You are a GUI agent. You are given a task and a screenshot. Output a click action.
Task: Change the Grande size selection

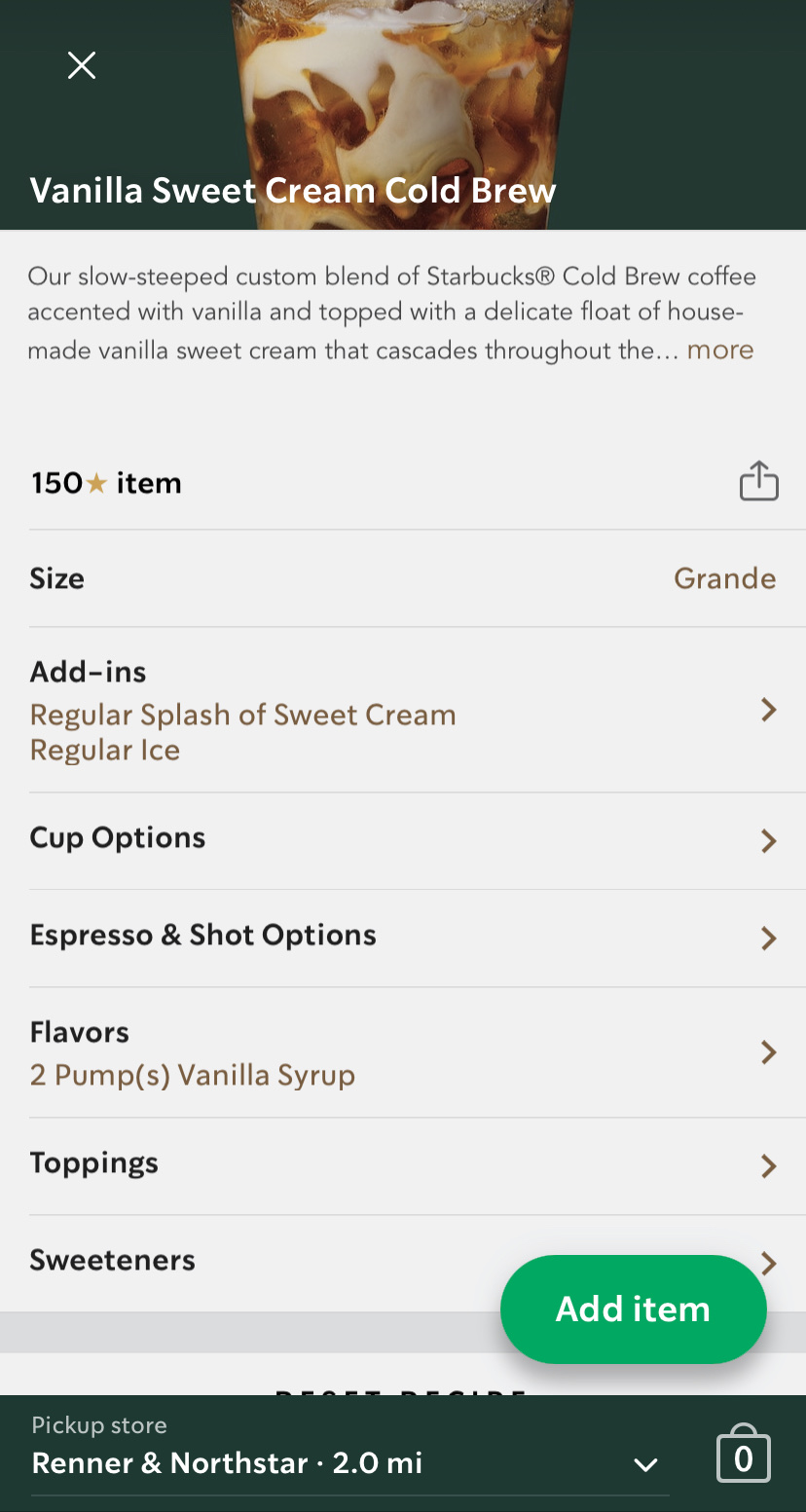tap(724, 578)
